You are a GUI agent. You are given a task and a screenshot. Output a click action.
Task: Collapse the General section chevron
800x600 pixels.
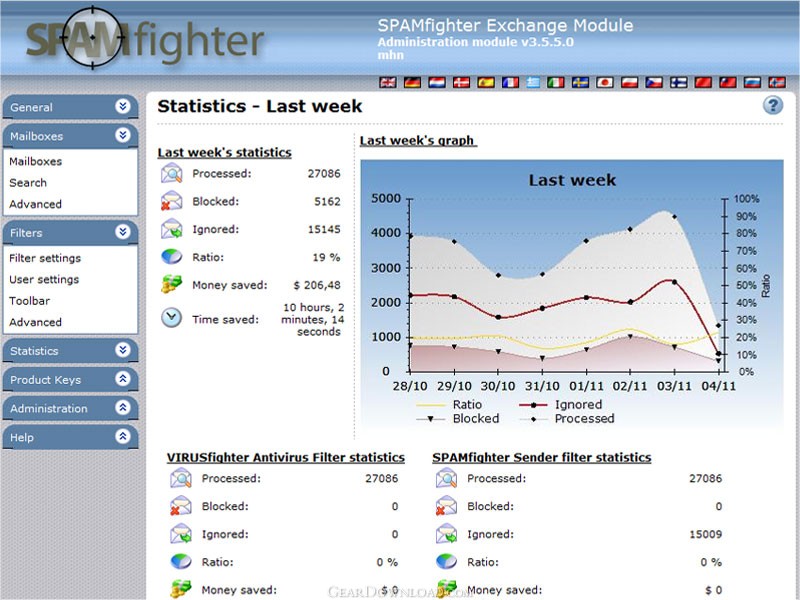coord(122,106)
